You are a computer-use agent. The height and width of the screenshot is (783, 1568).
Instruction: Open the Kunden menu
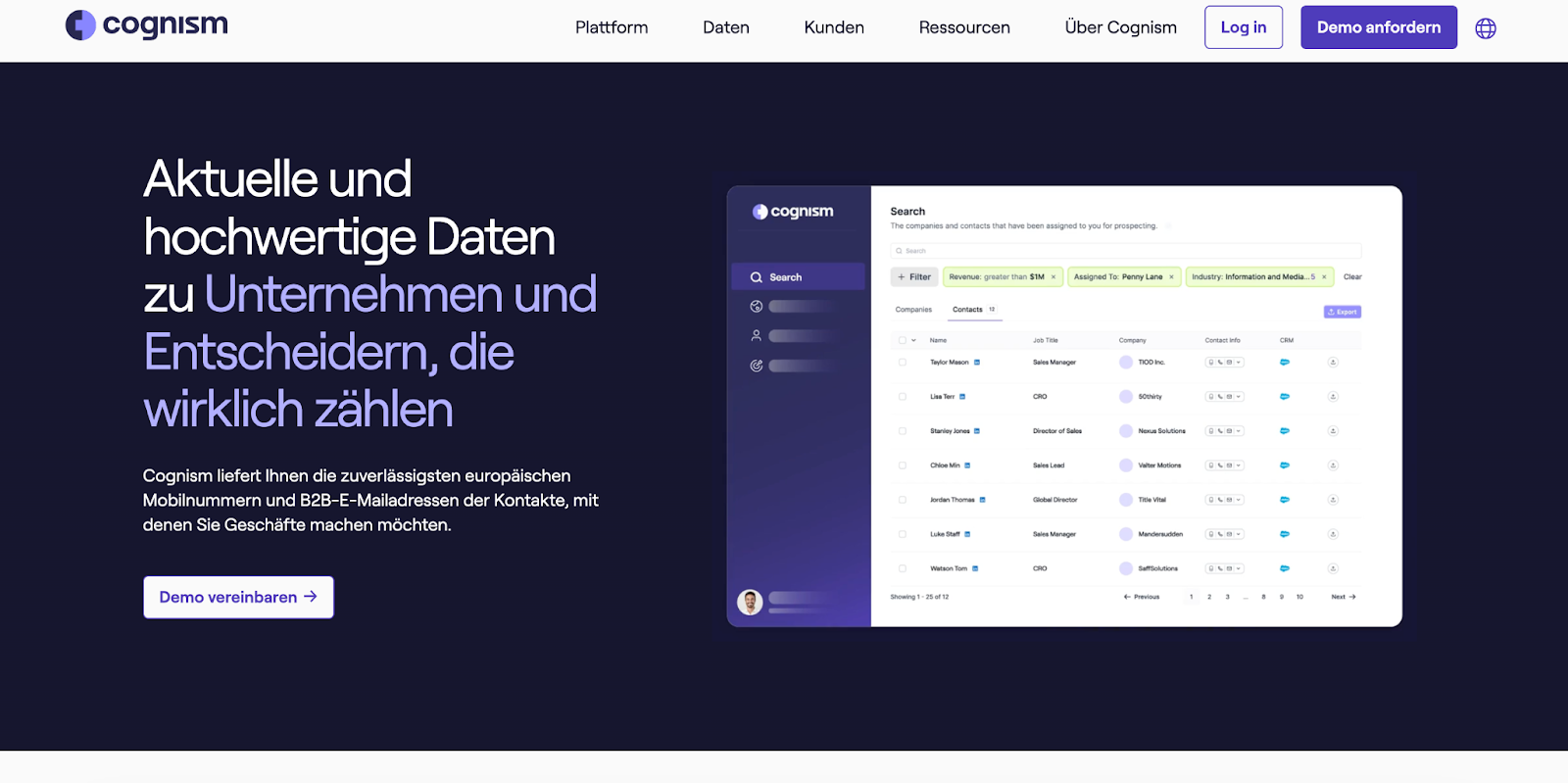coord(834,27)
